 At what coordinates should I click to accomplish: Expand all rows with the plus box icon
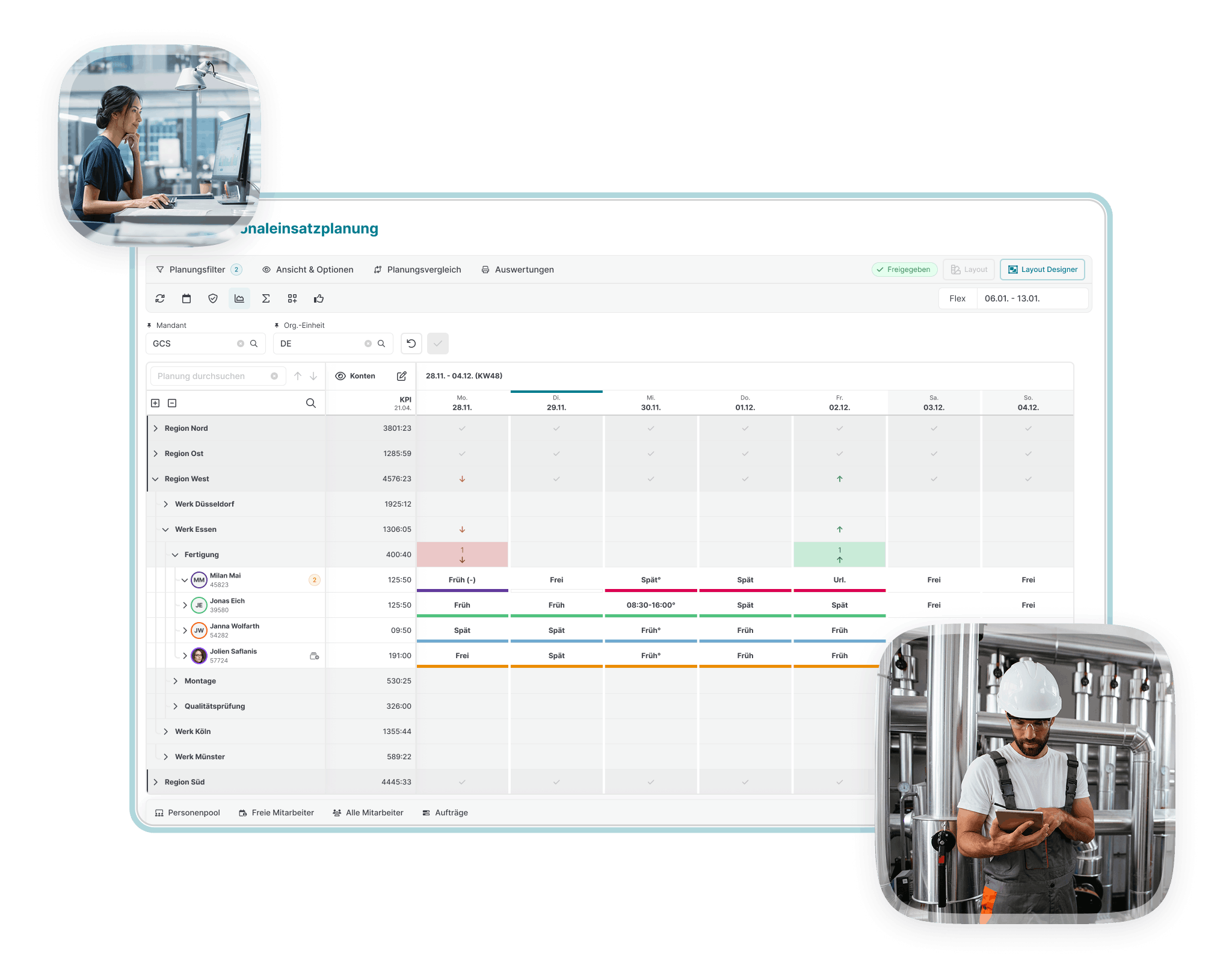coord(155,403)
